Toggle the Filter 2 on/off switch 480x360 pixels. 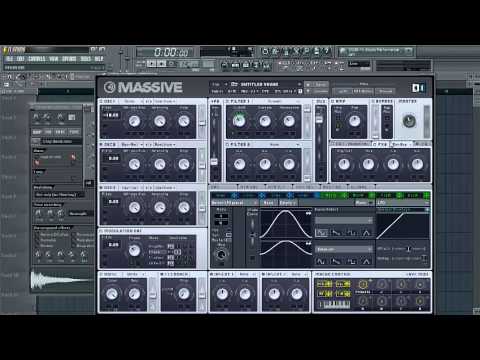(227, 144)
